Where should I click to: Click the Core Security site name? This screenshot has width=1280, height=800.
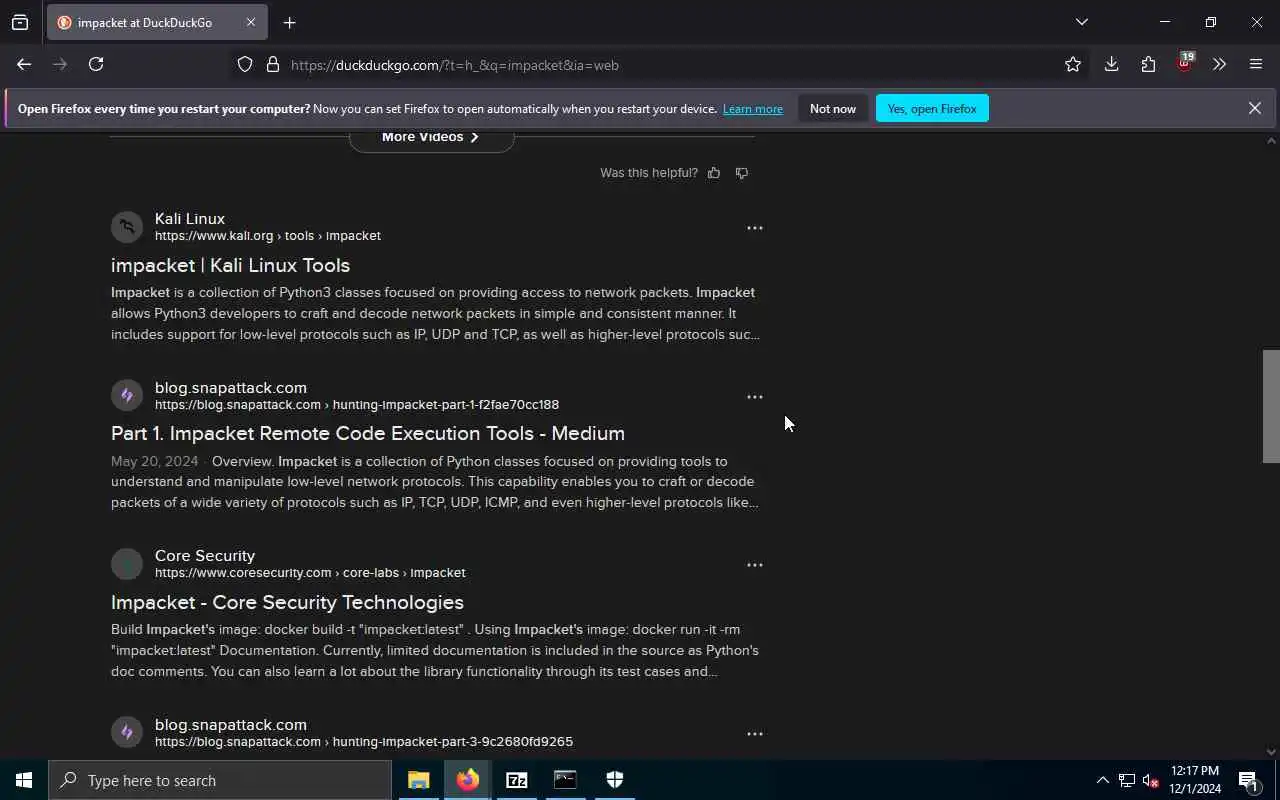(205, 556)
